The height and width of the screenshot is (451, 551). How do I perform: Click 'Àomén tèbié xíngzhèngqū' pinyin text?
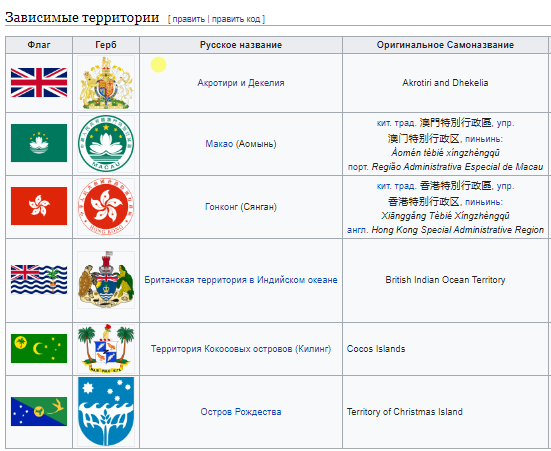[445, 153]
